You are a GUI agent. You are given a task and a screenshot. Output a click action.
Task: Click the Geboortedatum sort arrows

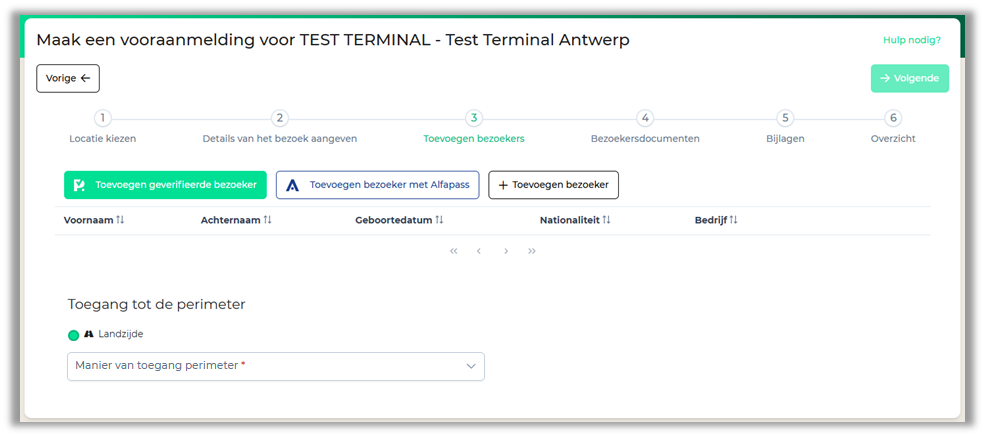[439, 220]
